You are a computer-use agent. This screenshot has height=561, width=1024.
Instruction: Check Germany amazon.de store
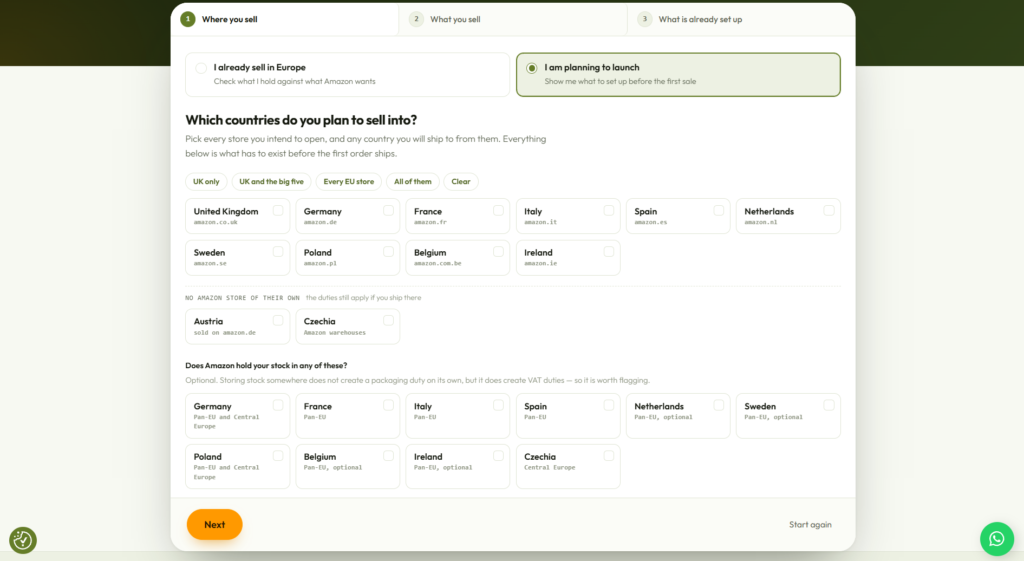[x=347, y=216]
